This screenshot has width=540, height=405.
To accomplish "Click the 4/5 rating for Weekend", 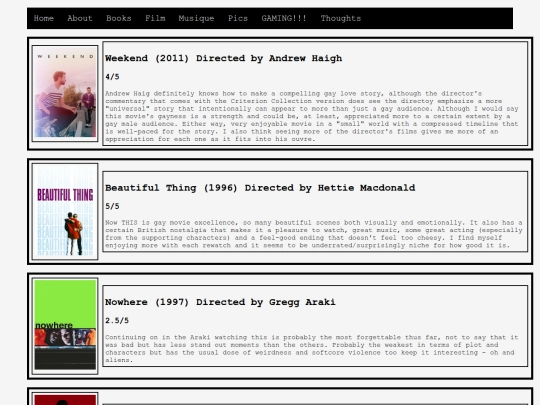I will click(x=112, y=77).
